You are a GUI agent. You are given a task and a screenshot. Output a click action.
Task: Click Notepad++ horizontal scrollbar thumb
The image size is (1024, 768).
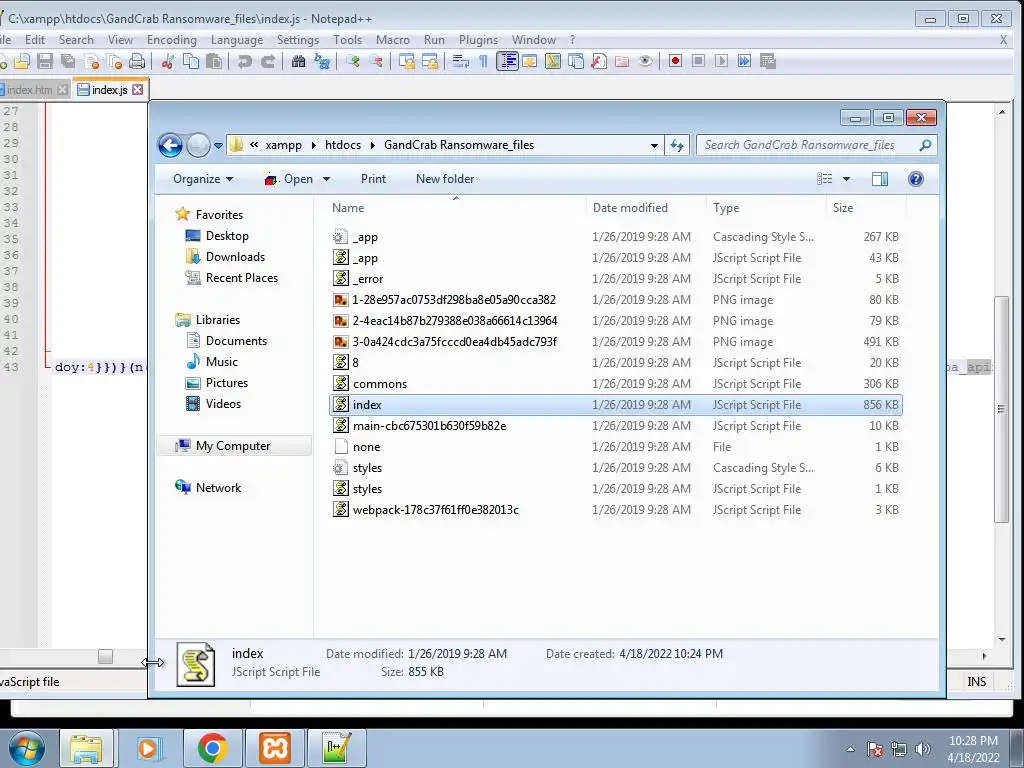click(105, 656)
